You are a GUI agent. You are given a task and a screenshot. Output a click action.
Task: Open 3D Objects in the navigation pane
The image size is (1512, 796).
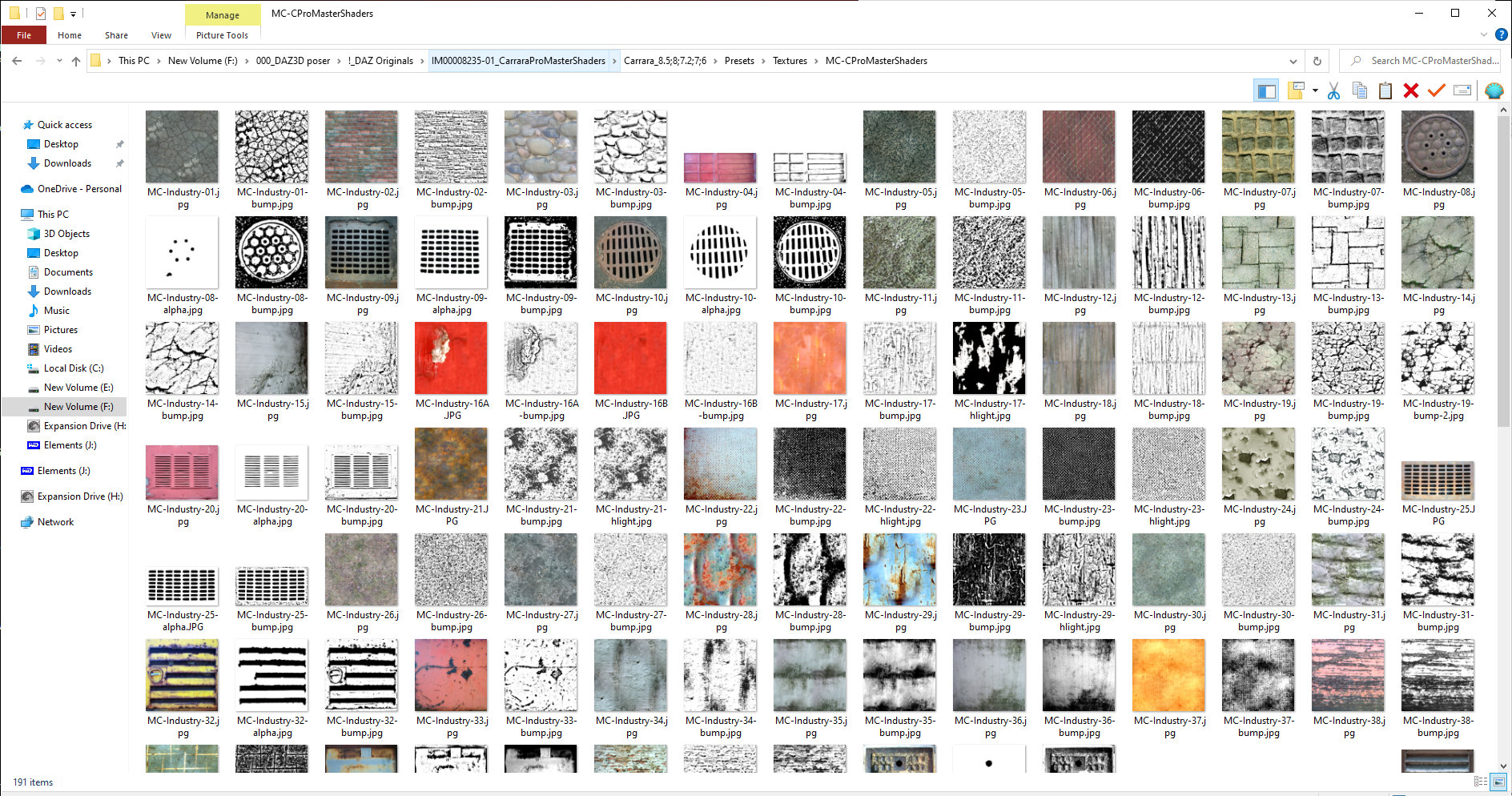pyautogui.click(x=66, y=234)
